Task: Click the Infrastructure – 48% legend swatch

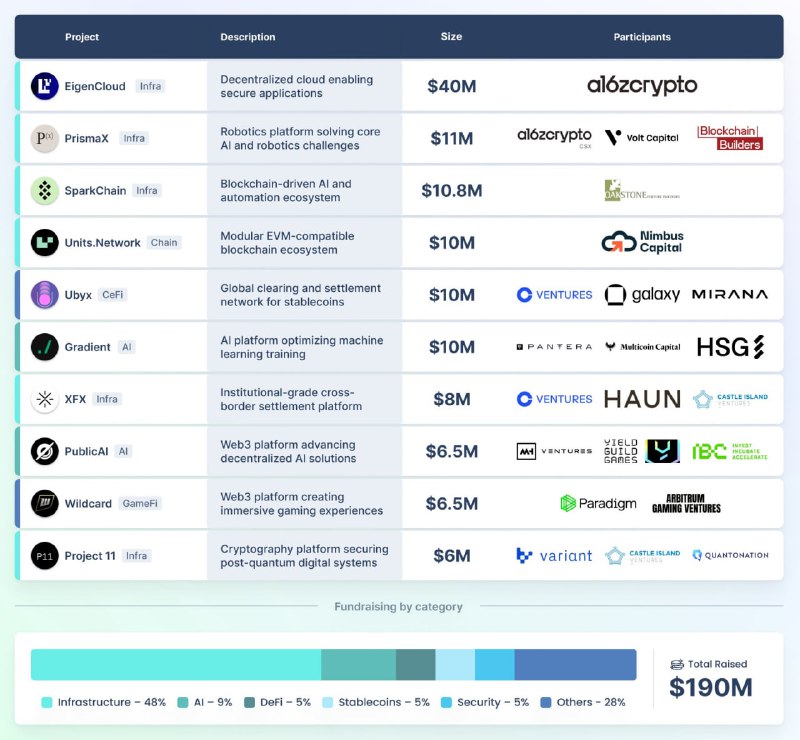Action: coord(46,702)
